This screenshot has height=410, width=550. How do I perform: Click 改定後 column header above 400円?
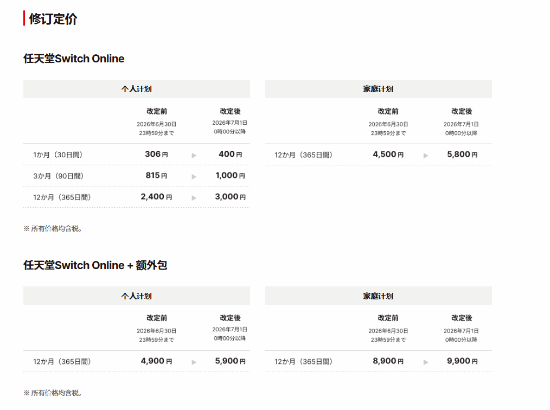click(x=230, y=111)
